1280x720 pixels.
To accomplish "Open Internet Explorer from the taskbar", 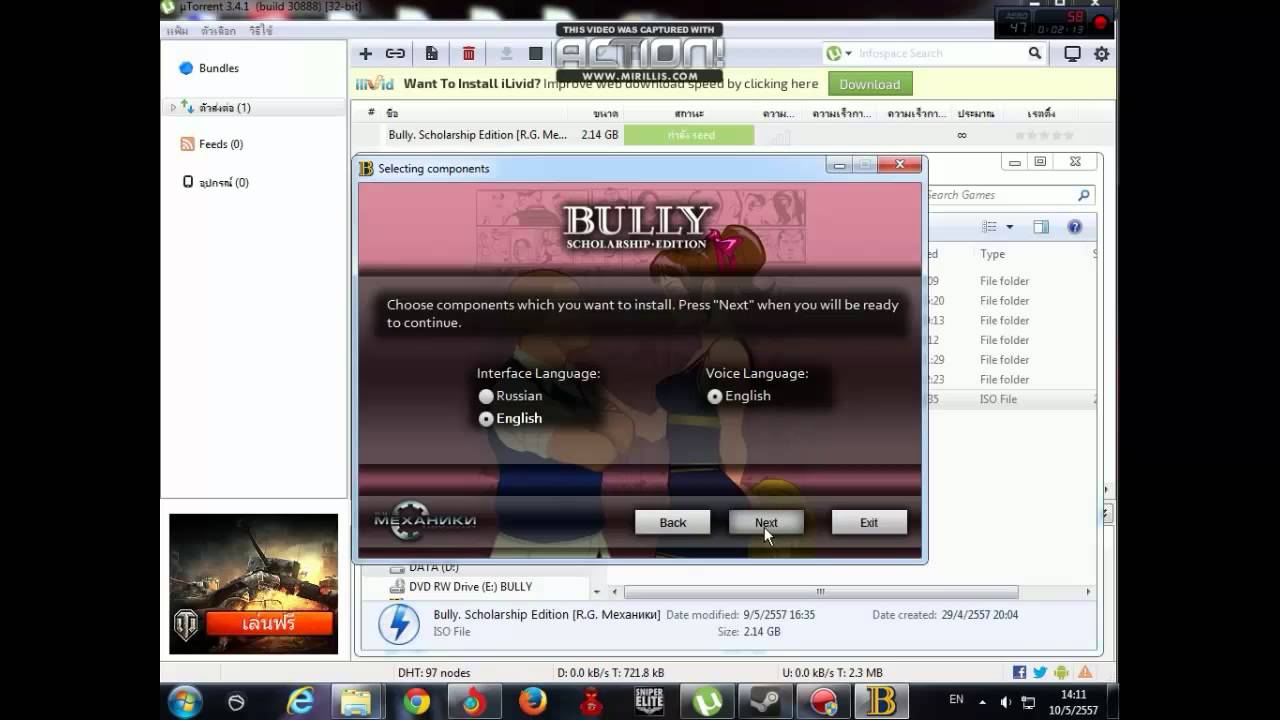I will (300, 702).
